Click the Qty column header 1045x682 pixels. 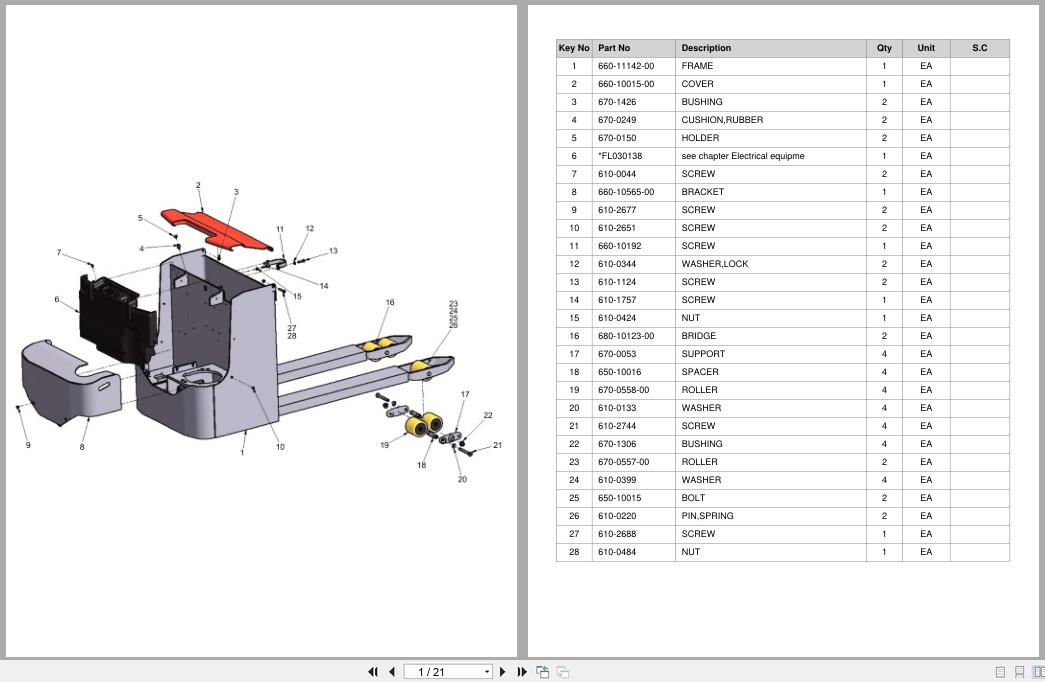click(884, 48)
